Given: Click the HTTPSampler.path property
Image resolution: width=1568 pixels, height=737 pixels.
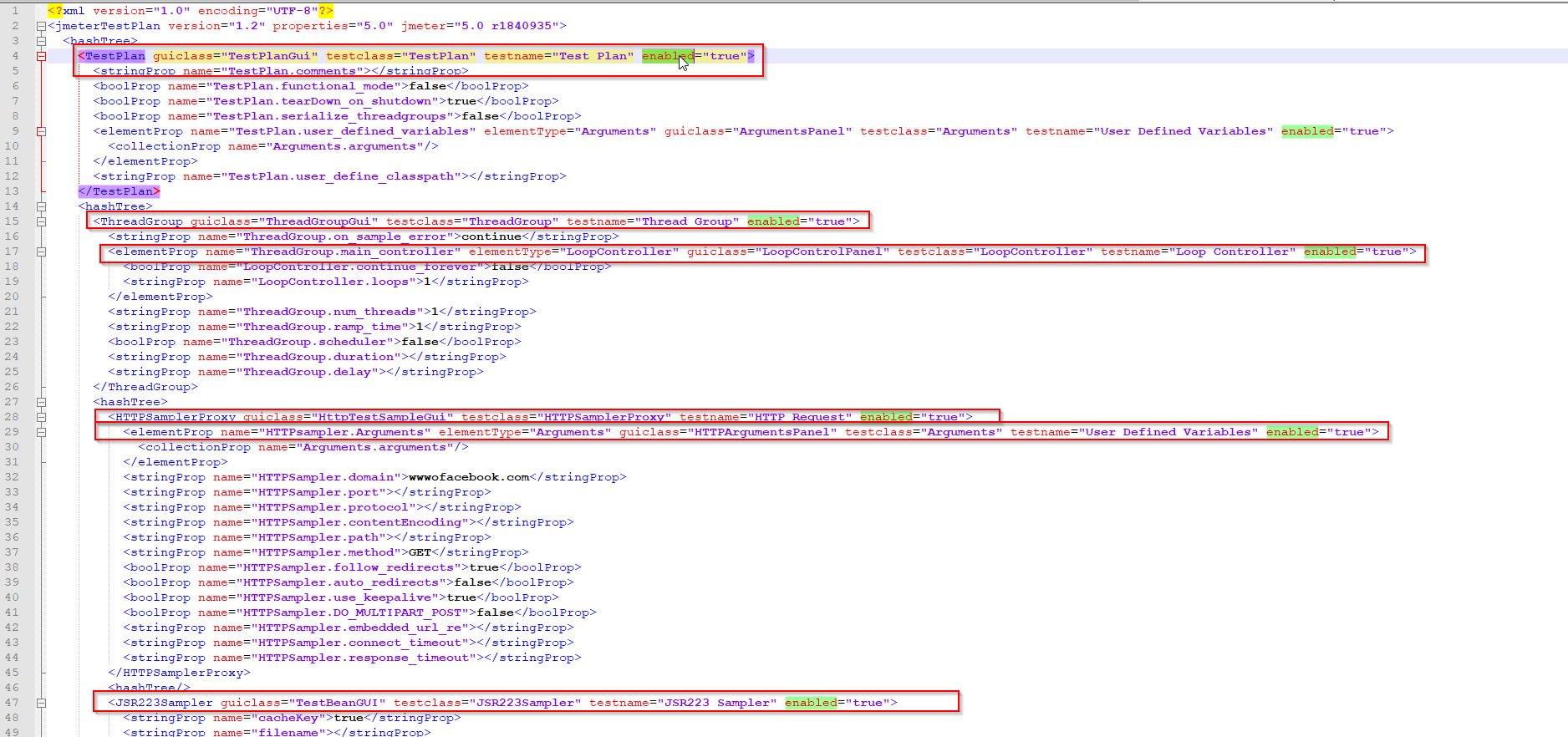Looking at the screenshot, I should pyautogui.click(x=307, y=537).
